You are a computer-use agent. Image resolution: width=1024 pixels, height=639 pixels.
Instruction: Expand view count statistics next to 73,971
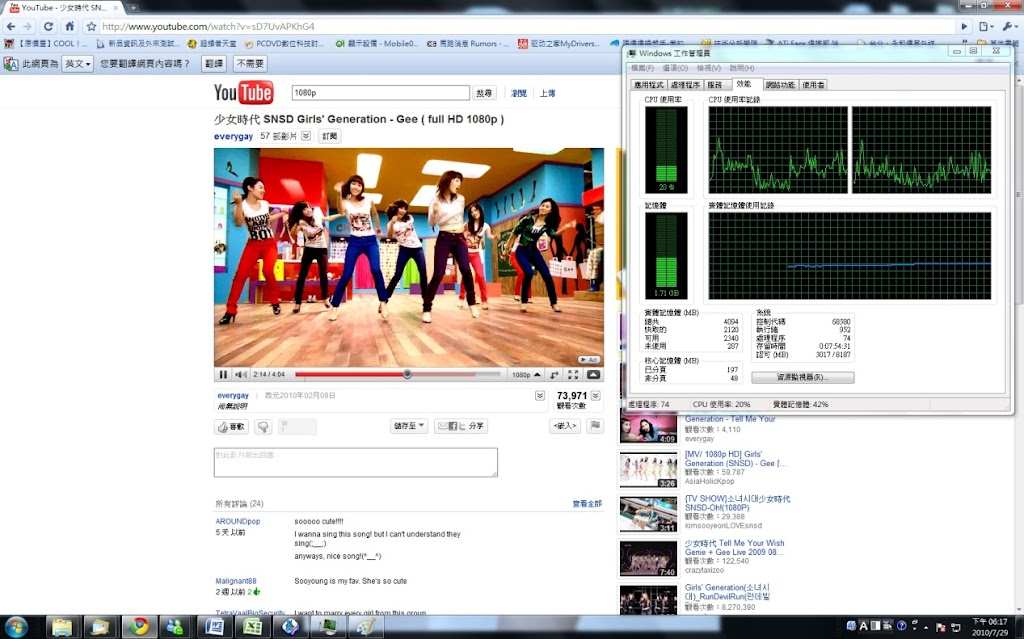[x=596, y=396]
